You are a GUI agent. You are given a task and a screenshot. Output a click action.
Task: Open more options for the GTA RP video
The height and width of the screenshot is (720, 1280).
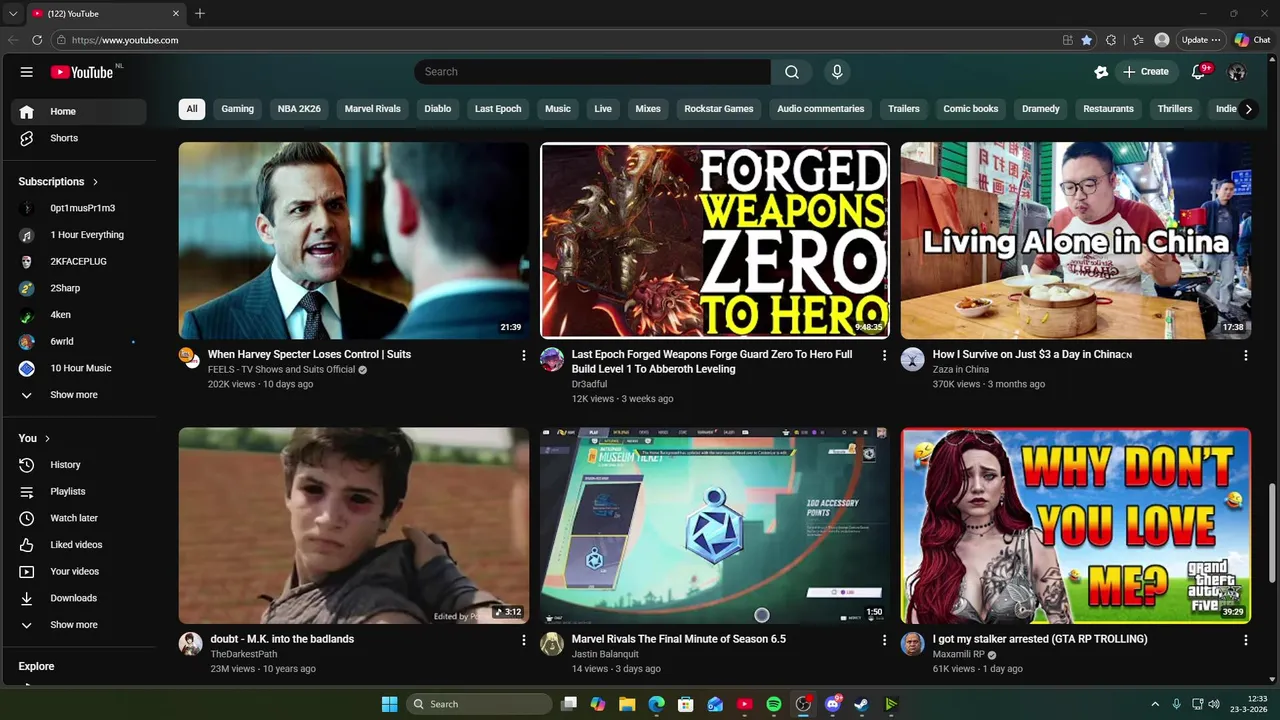[1245, 640]
